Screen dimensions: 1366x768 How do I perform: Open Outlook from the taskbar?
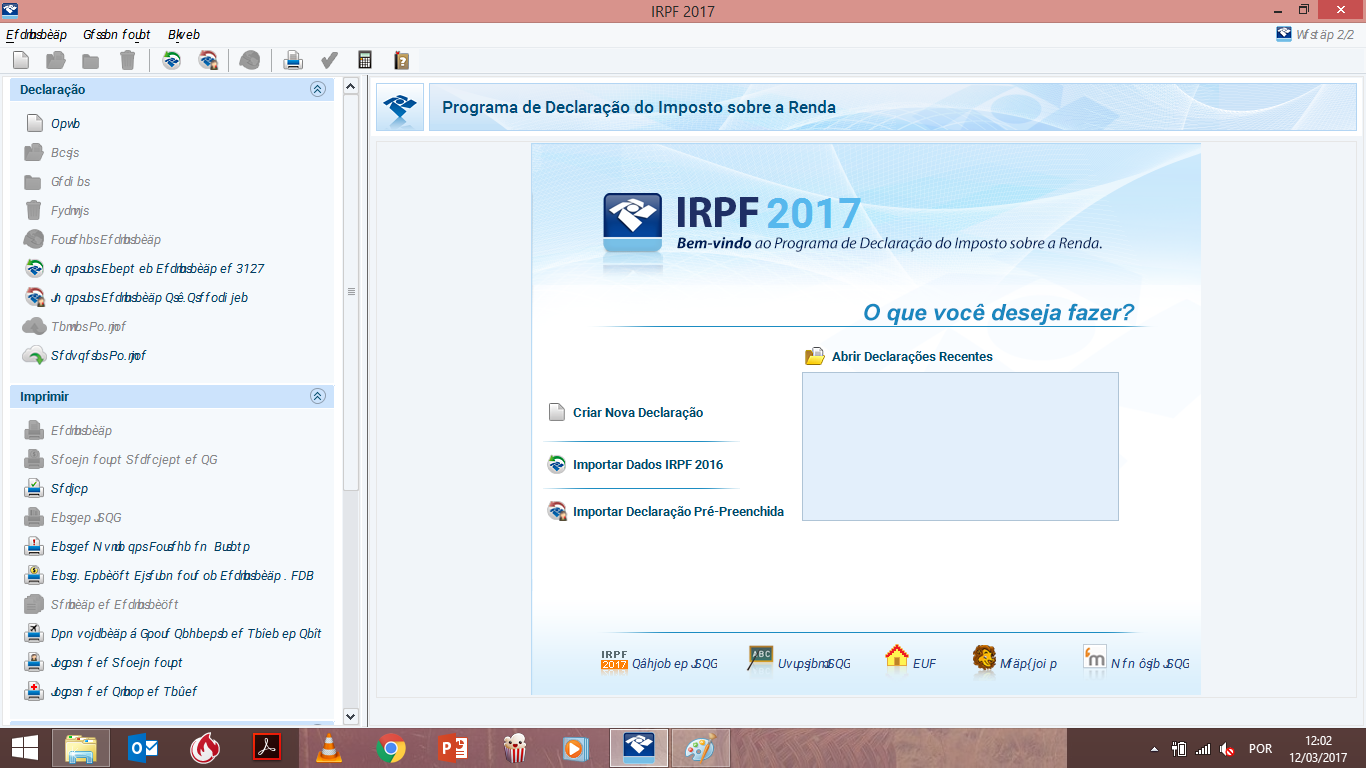(143, 748)
